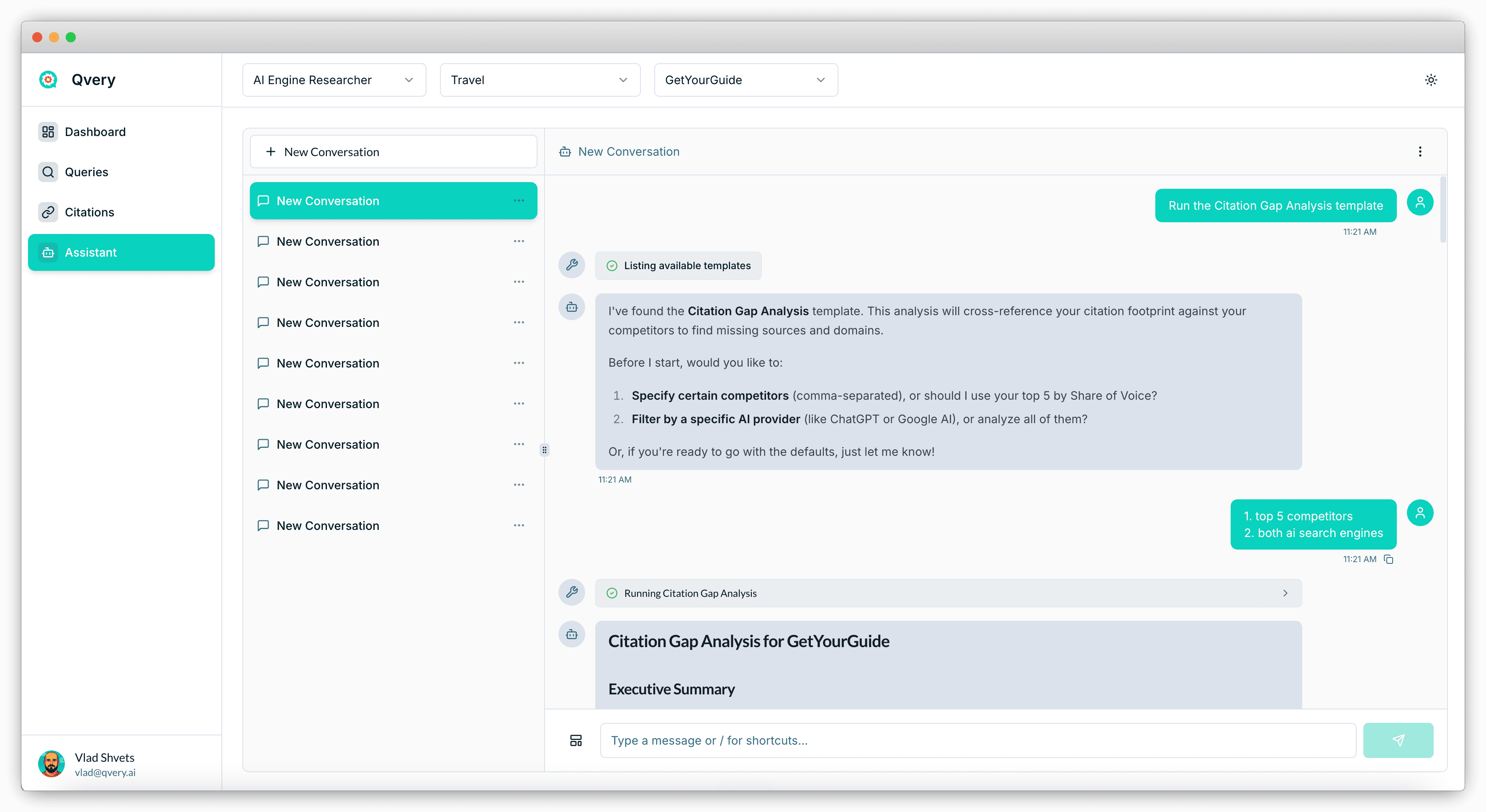This screenshot has height=812, width=1486.
Task: Click the panel resize grip handle
Action: (x=544, y=450)
